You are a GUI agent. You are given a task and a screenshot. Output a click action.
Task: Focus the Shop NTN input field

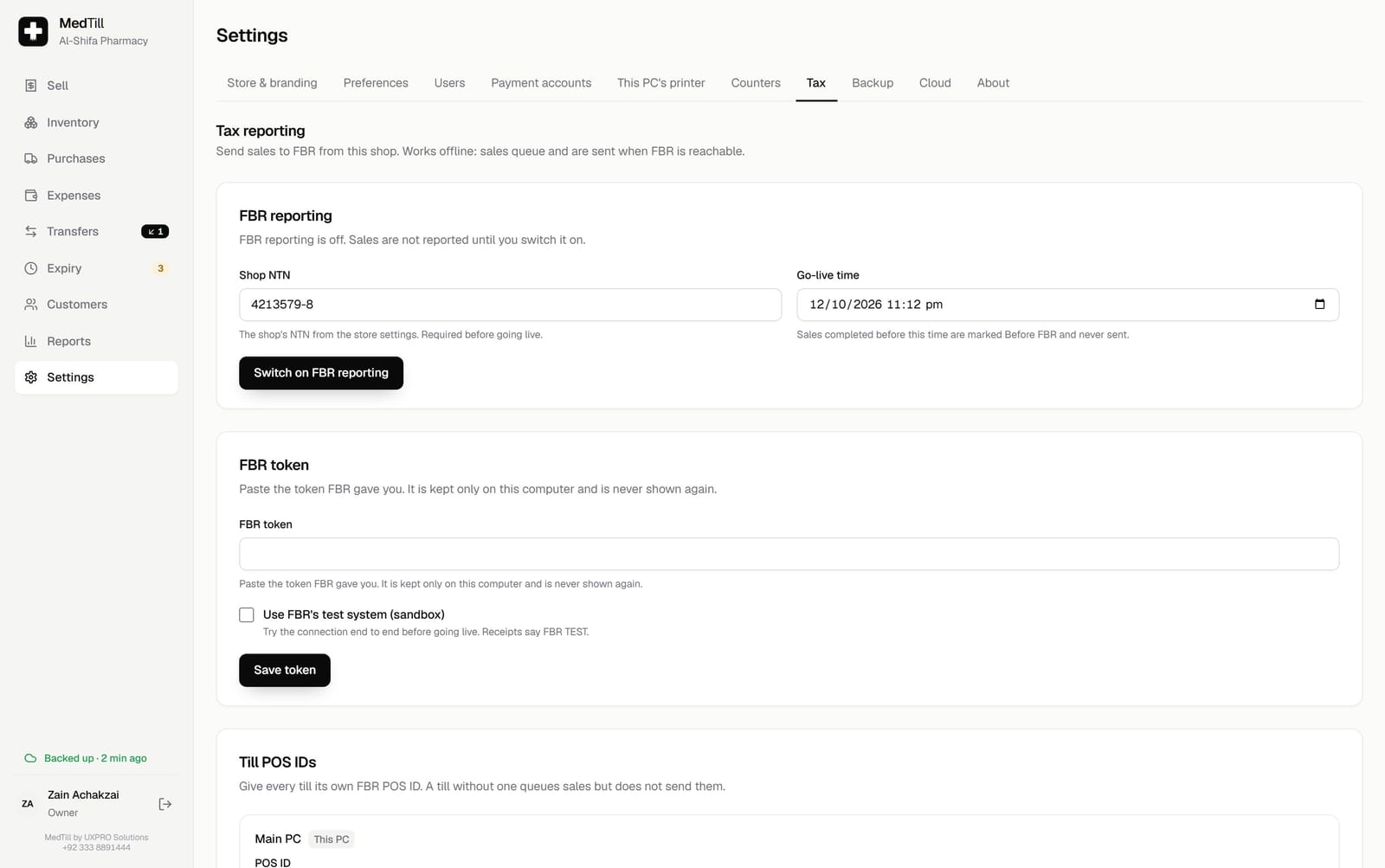point(510,305)
